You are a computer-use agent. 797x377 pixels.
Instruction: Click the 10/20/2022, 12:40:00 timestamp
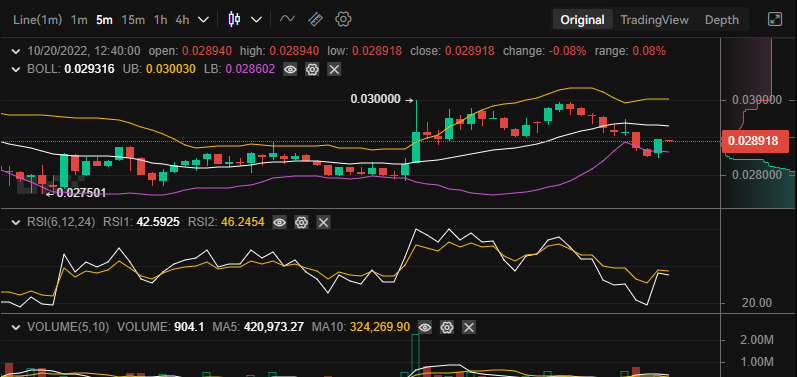pyautogui.click(x=84, y=51)
